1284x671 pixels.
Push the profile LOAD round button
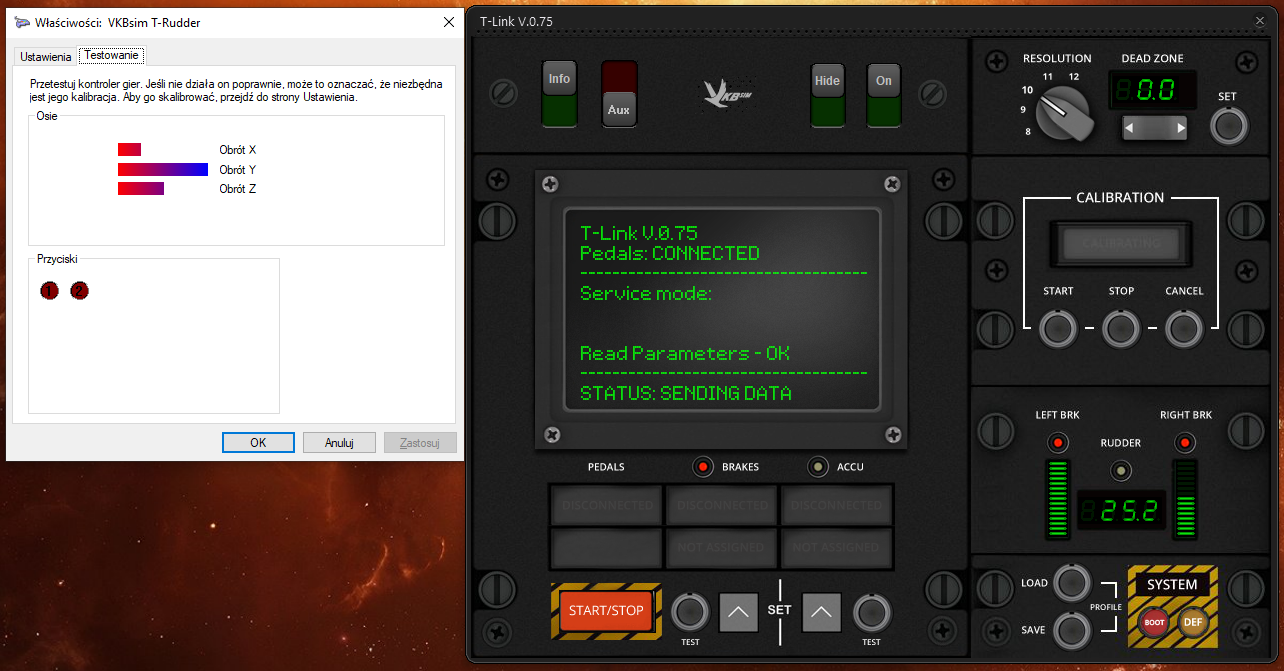1071,582
